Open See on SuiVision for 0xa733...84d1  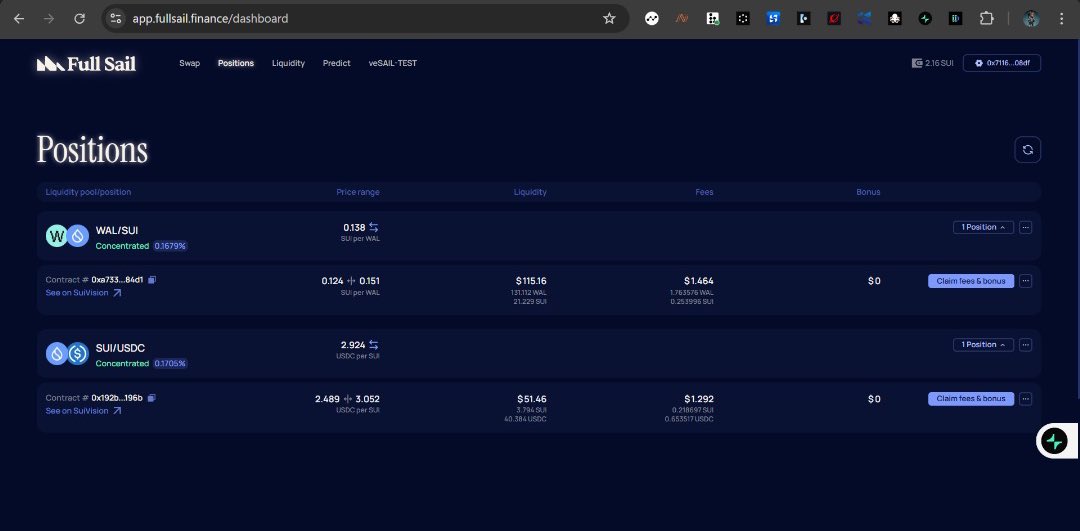[83, 293]
